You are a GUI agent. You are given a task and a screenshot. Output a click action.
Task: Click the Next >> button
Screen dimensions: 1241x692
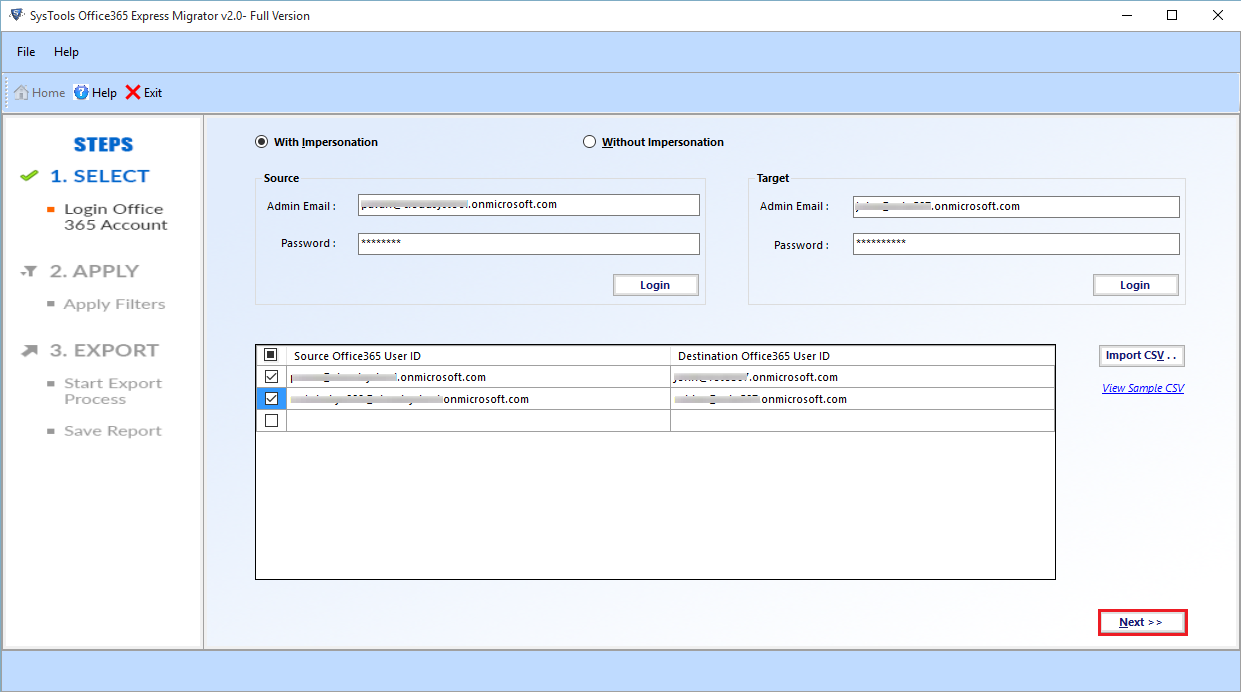(x=1142, y=622)
